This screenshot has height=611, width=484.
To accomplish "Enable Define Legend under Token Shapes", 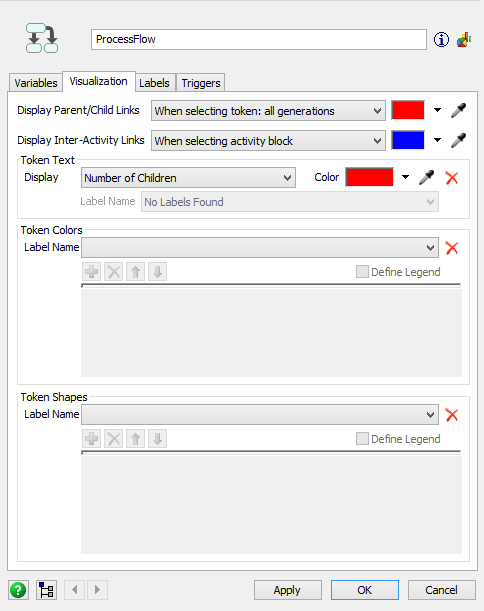I will pos(362,439).
